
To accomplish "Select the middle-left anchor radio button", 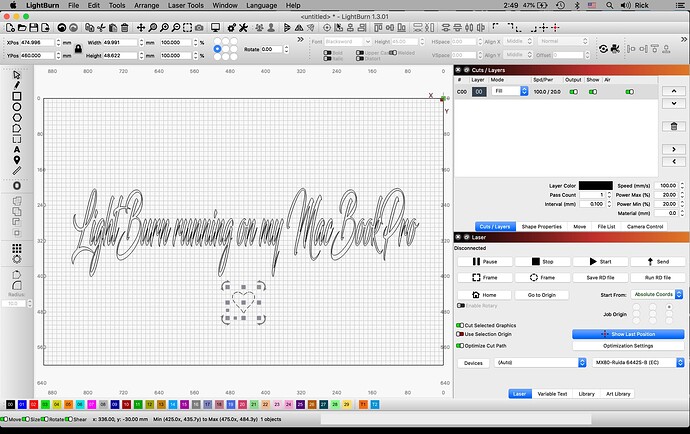I will pyautogui.click(x=217, y=49).
